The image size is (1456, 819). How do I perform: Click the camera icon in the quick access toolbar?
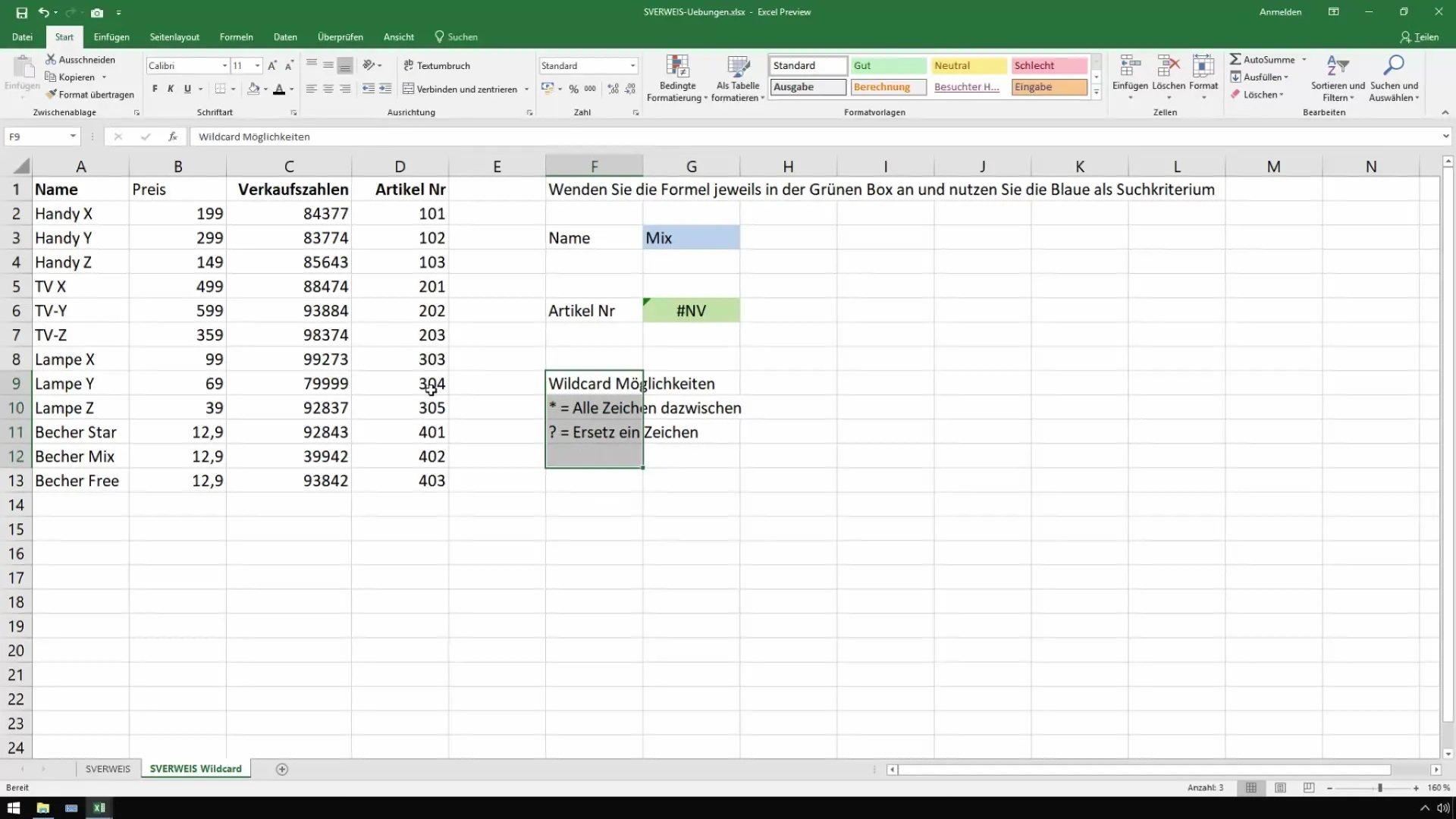97,12
